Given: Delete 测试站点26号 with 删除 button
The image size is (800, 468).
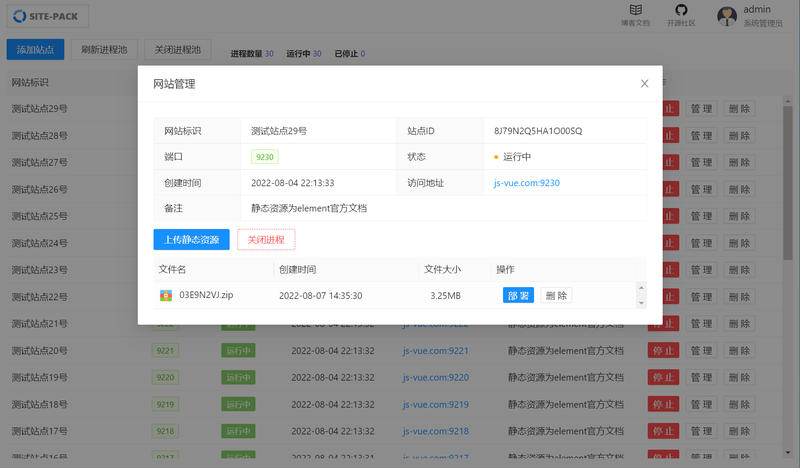Looking at the screenshot, I should [739, 189].
